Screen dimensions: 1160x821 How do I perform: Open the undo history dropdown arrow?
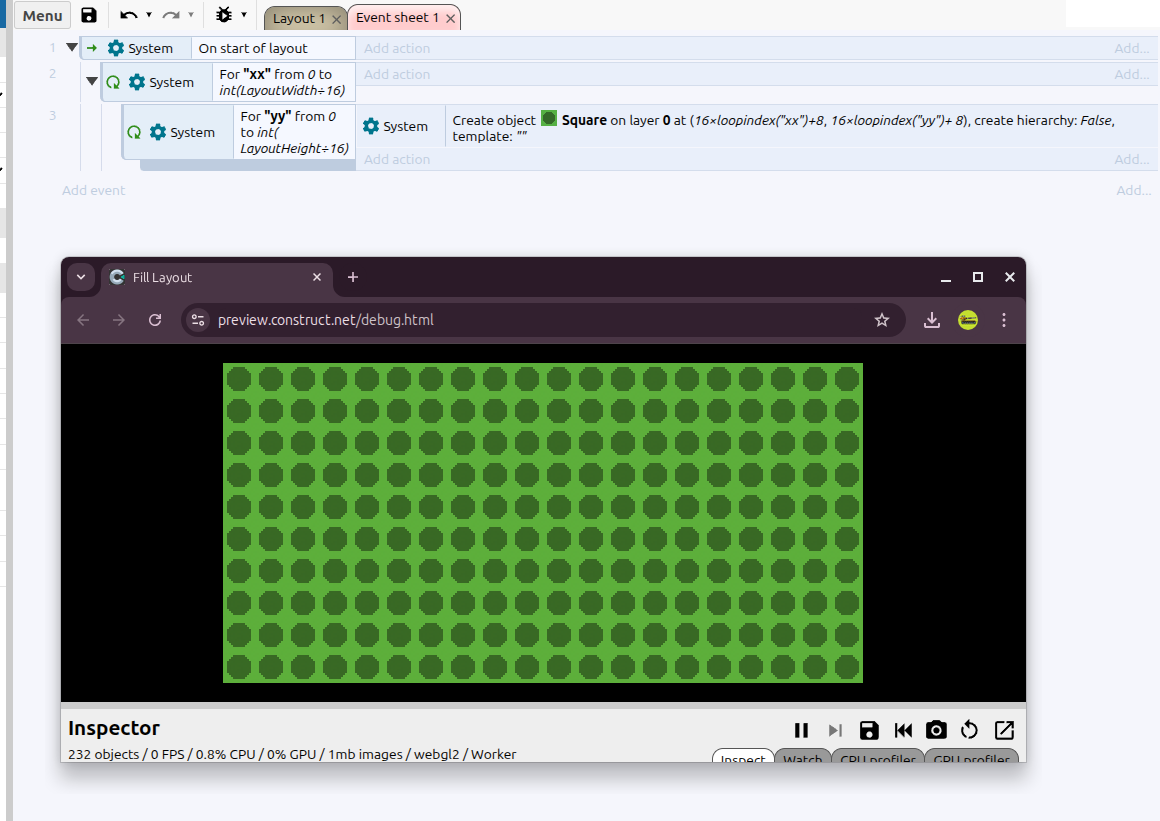point(149,16)
